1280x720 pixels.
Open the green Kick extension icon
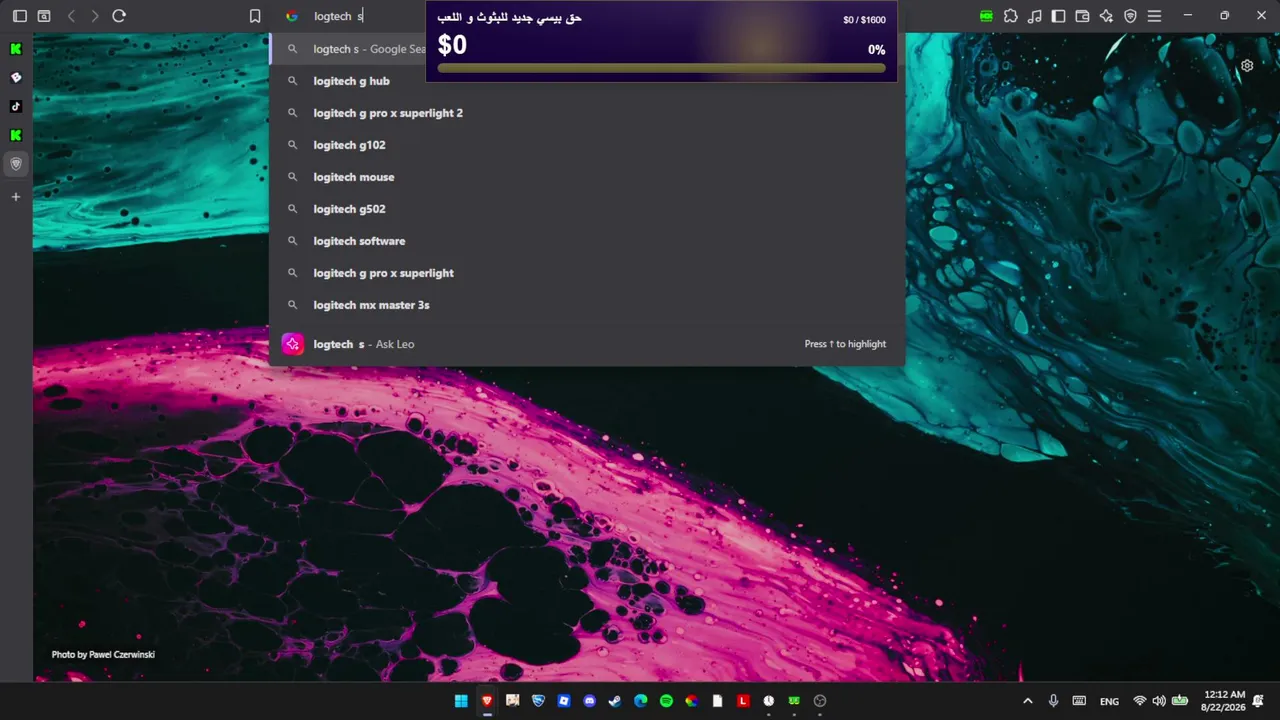click(987, 16)
